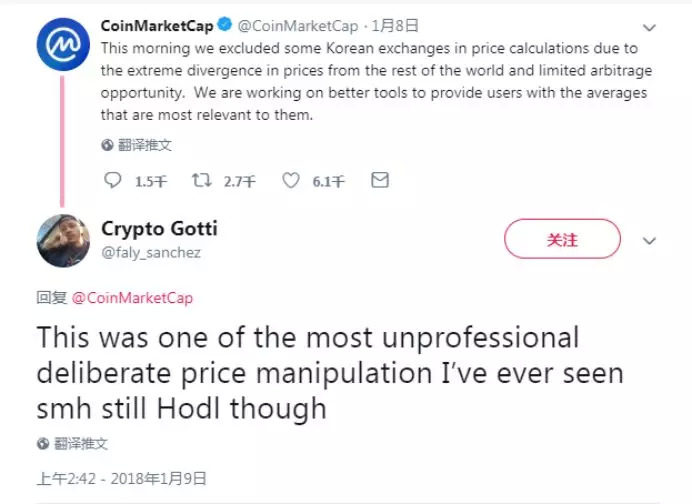Translate the CoinMarketCap tweet text

145,145
